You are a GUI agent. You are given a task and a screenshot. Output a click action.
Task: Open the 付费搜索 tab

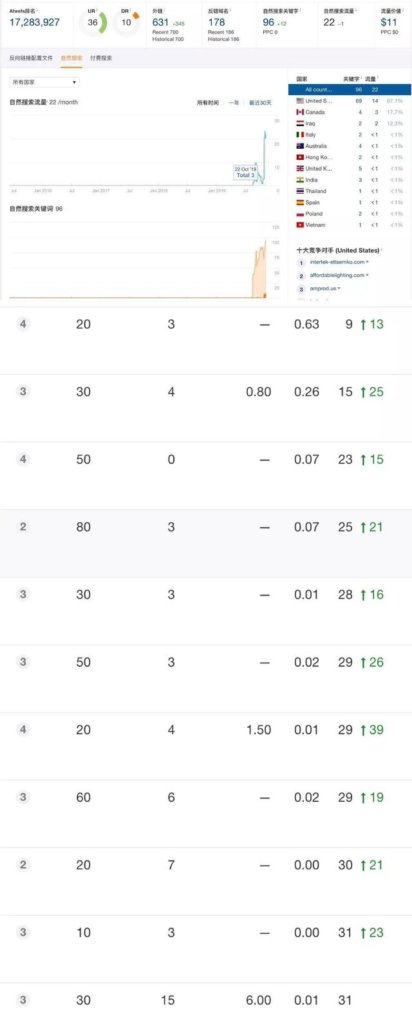point(101,58)
